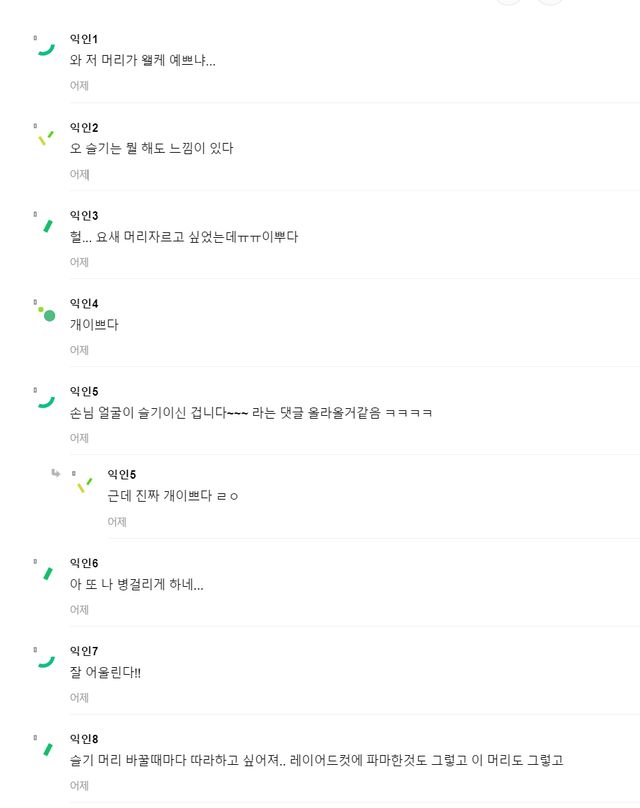Click the 어제 timestamp below 익인7's comment

coord(79,697)
